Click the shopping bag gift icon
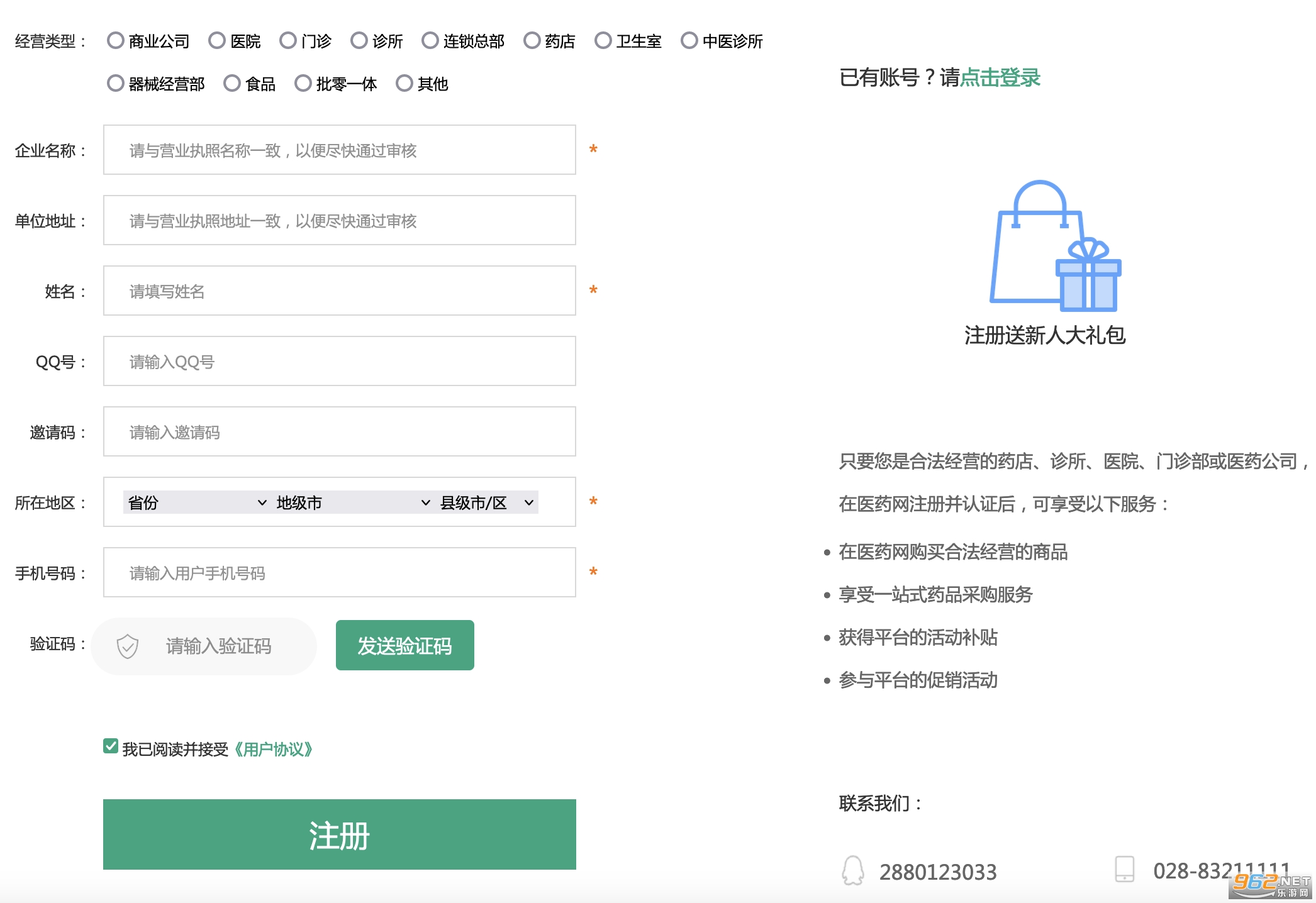 (x=1055, y=247)
